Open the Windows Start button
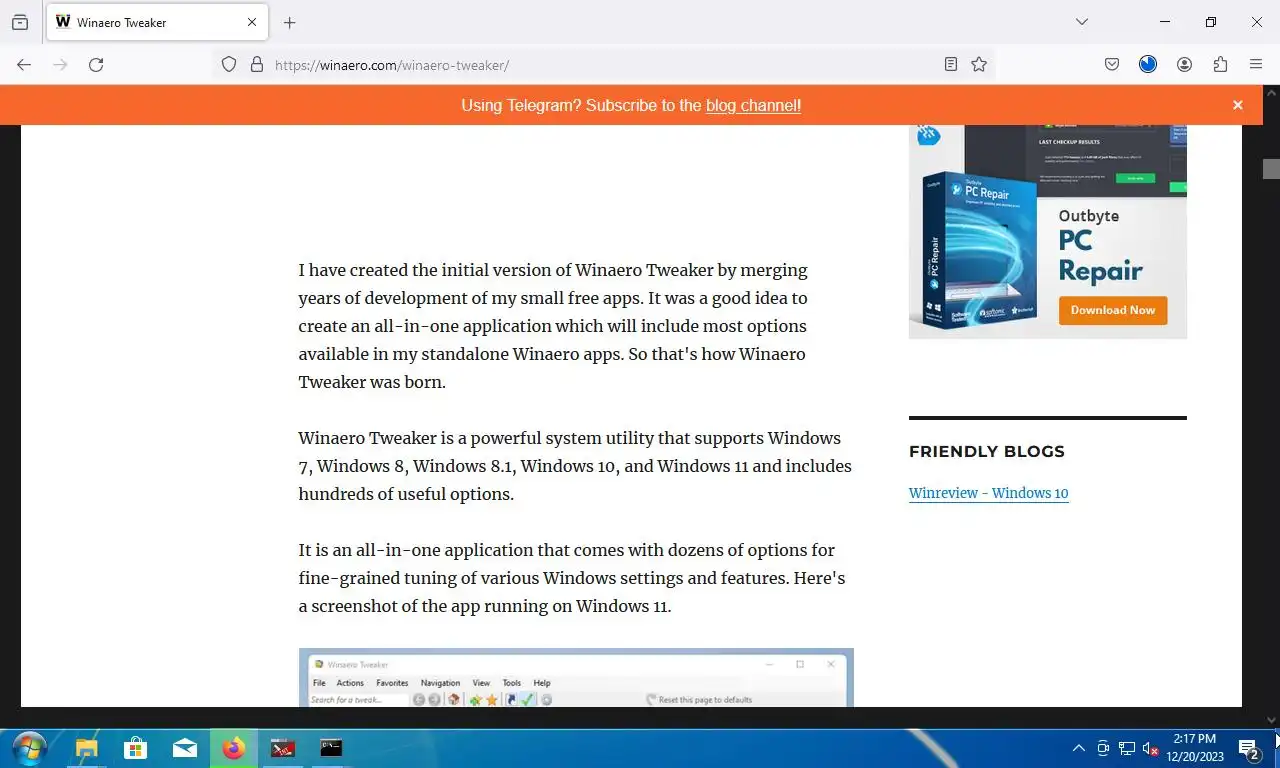The width and height of the screenshot is (1280, 768). 29,748
